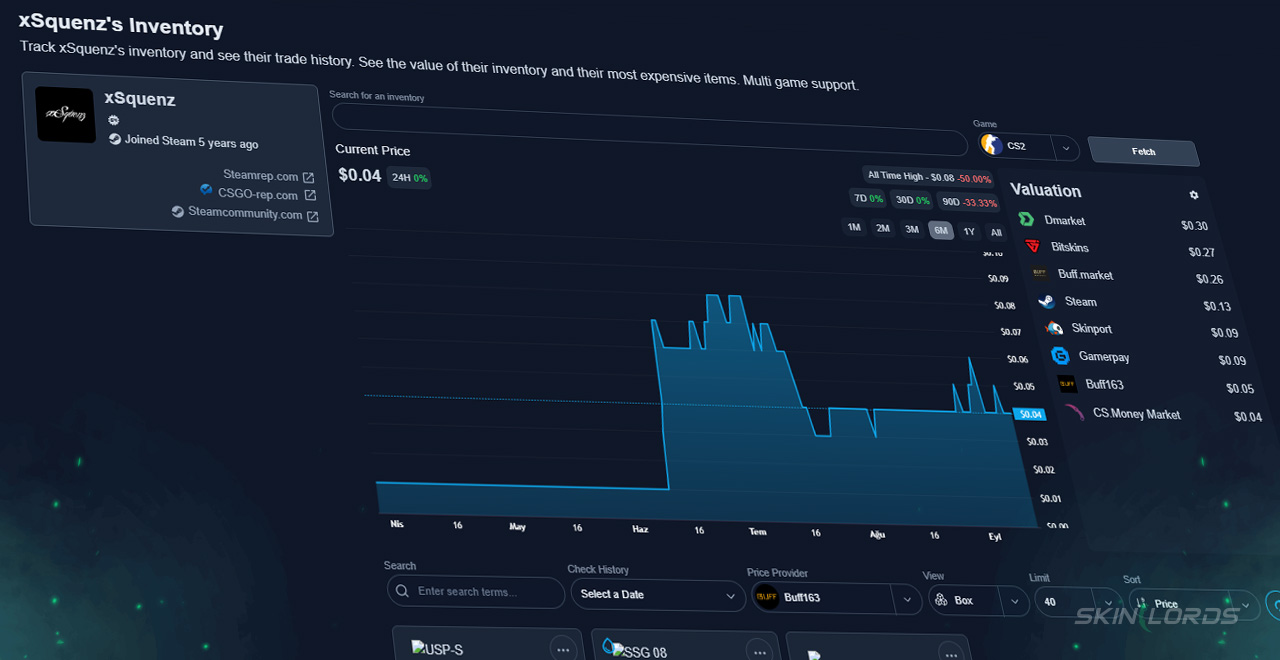Click the 30D 0% change badge
This screenshot has width=1280, height=660.
(912, 200)
